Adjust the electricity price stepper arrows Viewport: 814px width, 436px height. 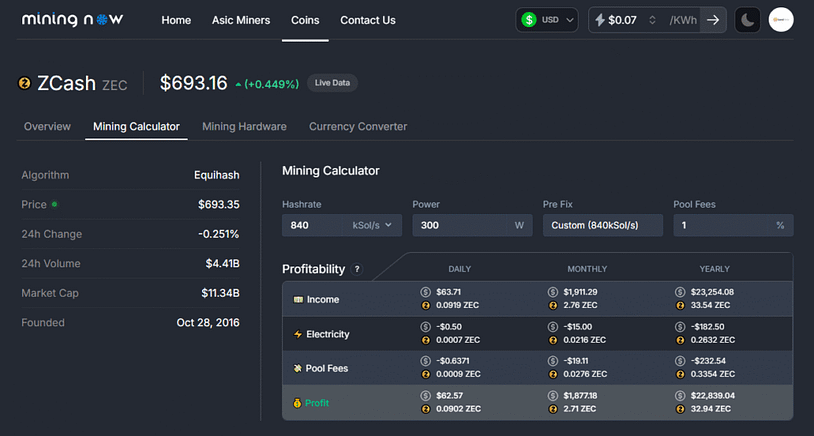click(652, 20)
